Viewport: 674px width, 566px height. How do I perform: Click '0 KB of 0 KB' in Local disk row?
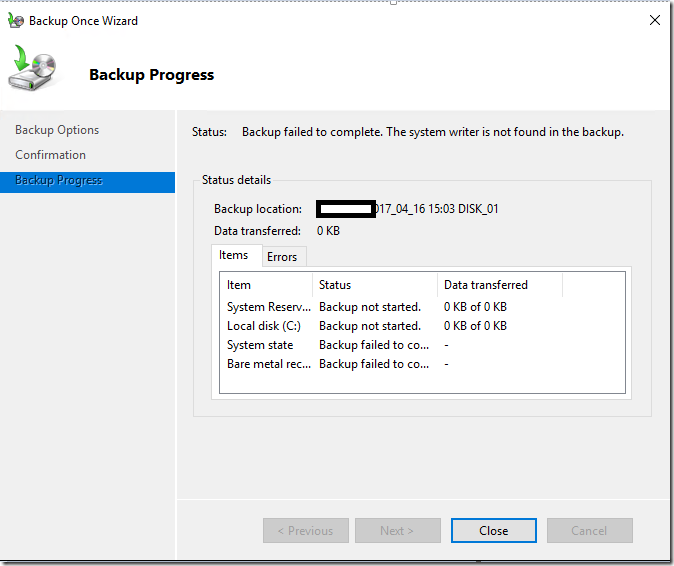(475, 326)
